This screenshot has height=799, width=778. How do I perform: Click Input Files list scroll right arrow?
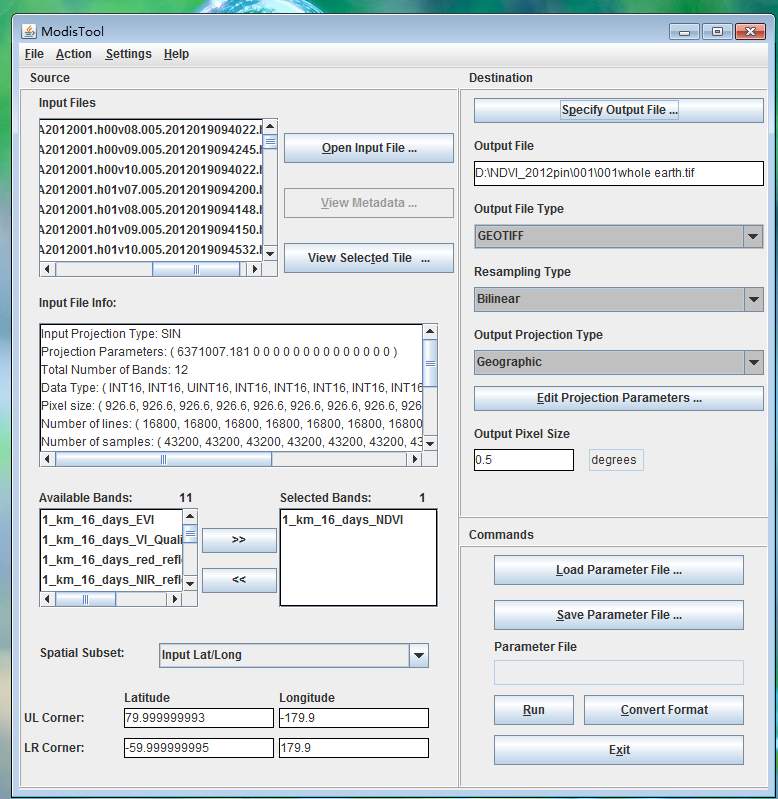pyautogui.click(x=254, y=269)
